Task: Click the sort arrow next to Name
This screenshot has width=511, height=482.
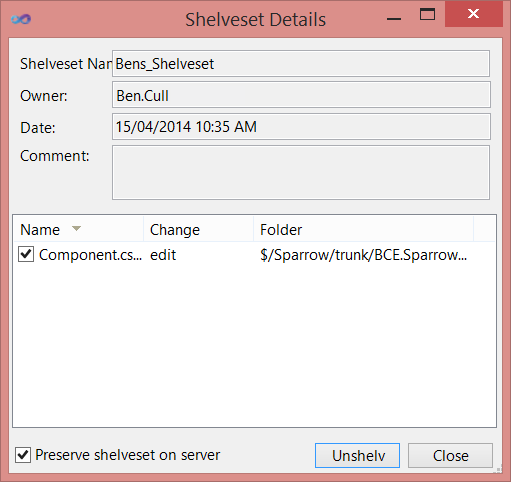Action: (x=76, y=229)
